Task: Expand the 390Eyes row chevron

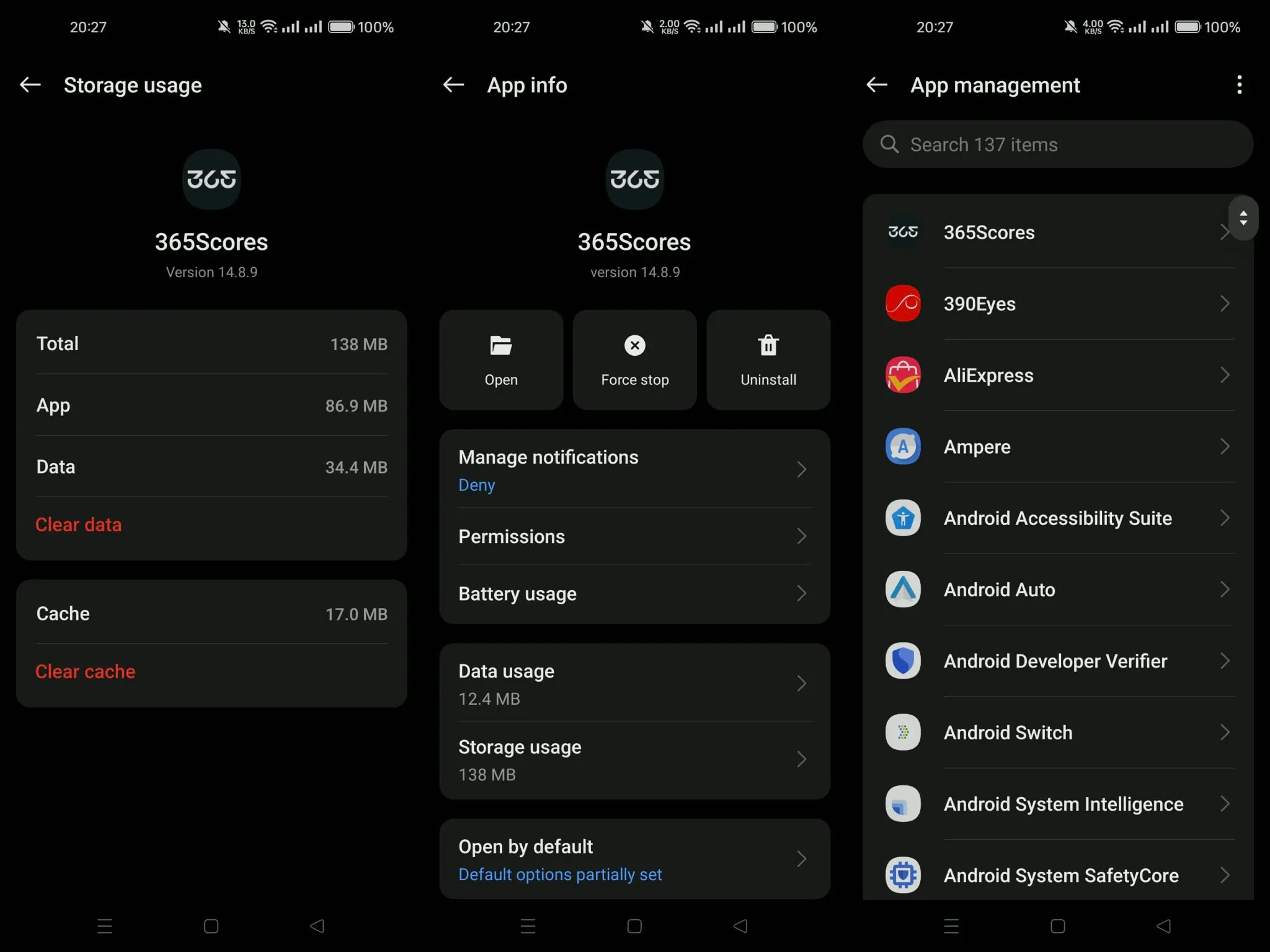Action: pos(1225,304)
